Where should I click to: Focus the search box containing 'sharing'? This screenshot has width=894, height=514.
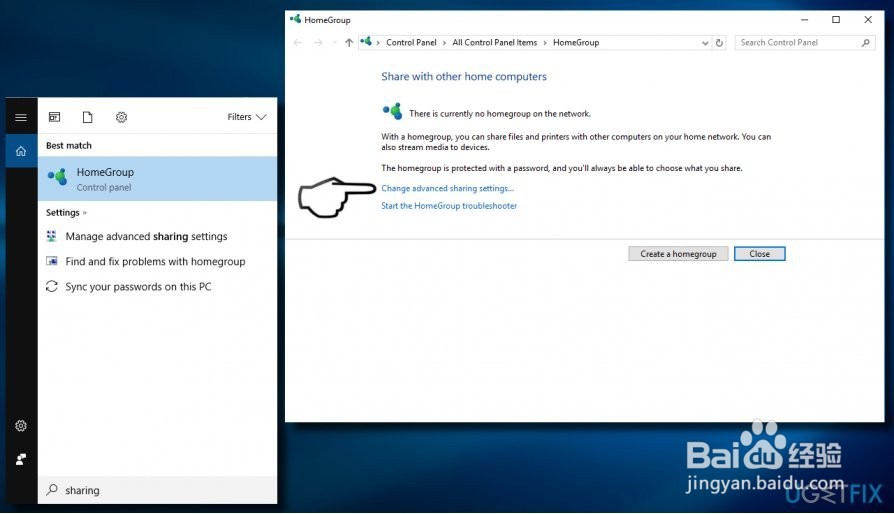157,490
